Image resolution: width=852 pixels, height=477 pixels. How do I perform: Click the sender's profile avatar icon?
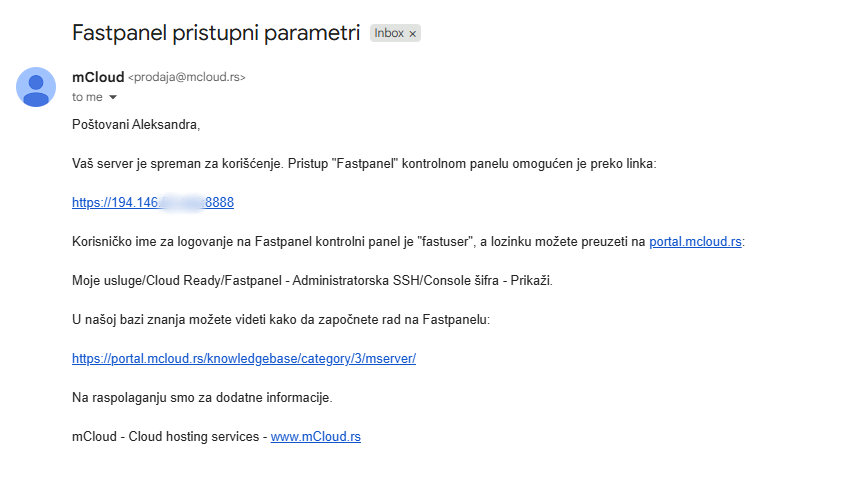coord(36,87)
